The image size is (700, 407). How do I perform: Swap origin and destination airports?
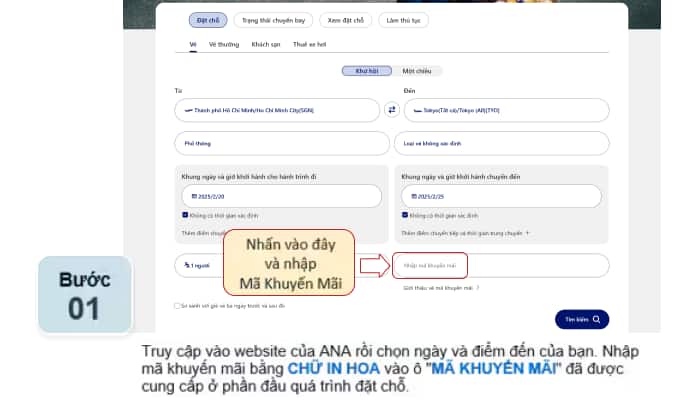click(x=392, y=110)
